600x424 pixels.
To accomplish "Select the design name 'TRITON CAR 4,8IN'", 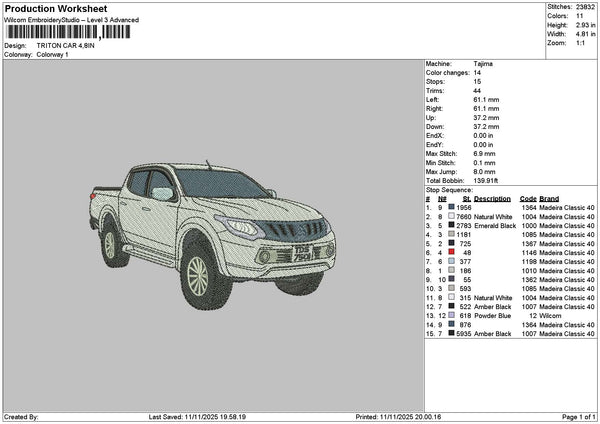I will pos(65,46).
